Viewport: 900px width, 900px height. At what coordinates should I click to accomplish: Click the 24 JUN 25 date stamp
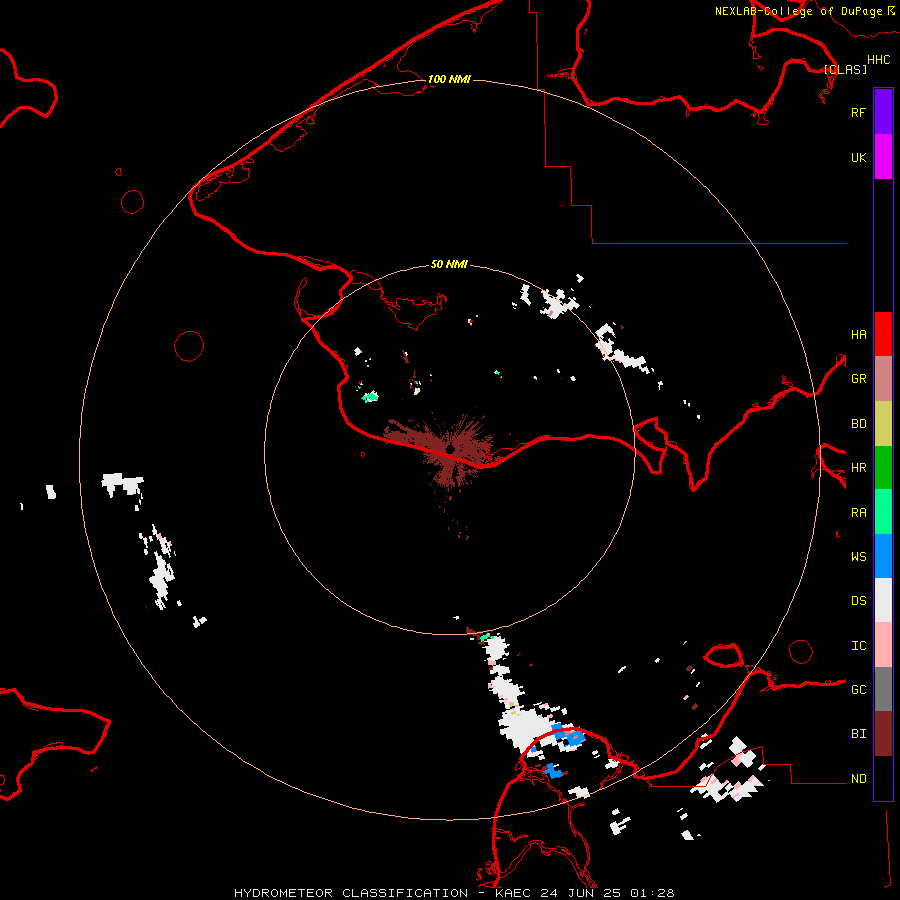tap(581, 893)
